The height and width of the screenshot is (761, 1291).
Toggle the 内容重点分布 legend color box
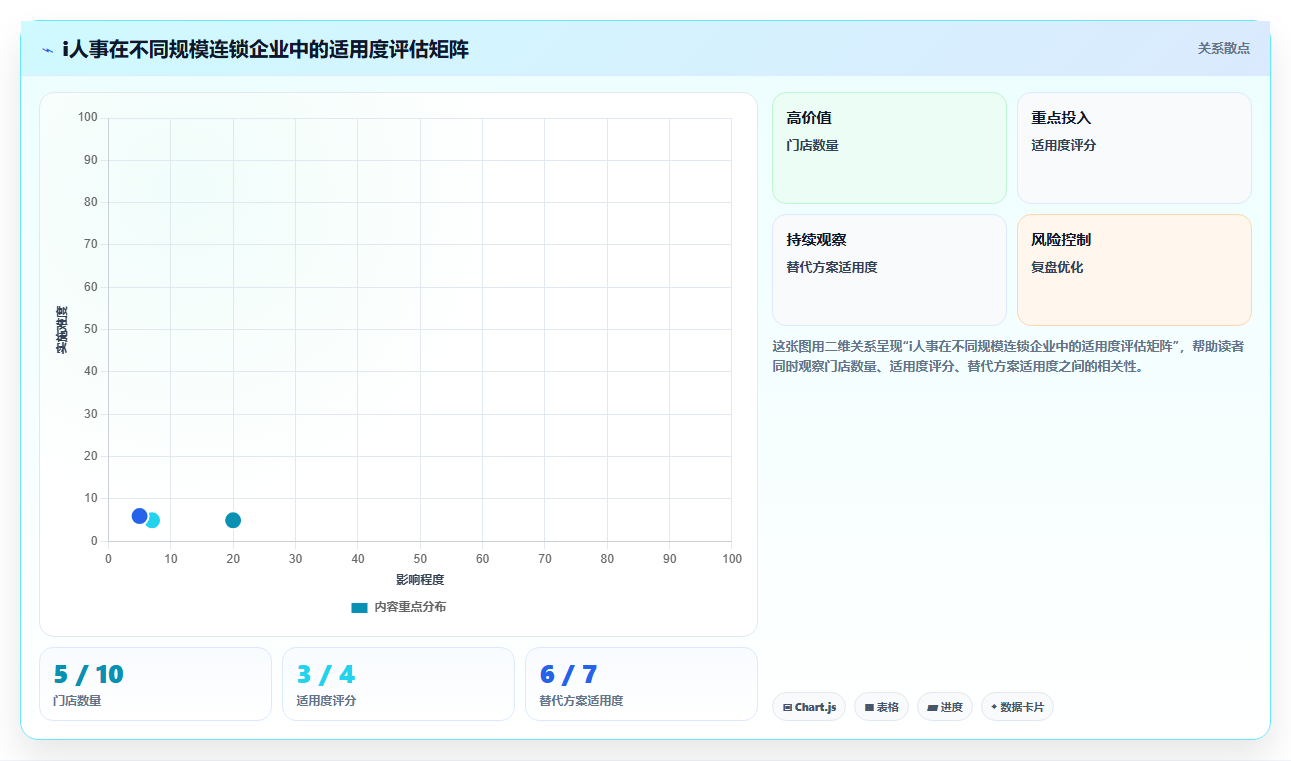click(359, 607)
